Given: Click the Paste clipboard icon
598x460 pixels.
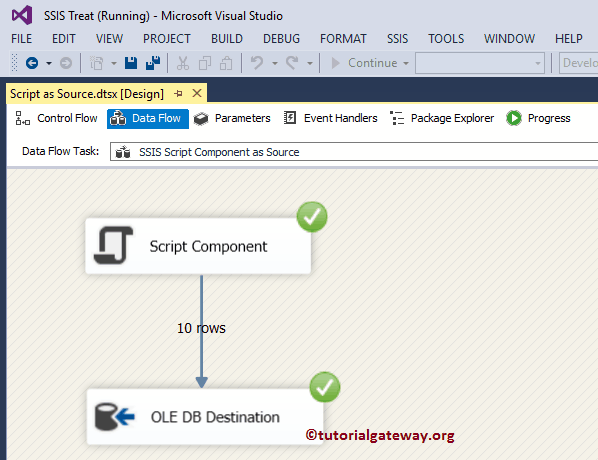Looking at the screenshot, I should (226, 63).
